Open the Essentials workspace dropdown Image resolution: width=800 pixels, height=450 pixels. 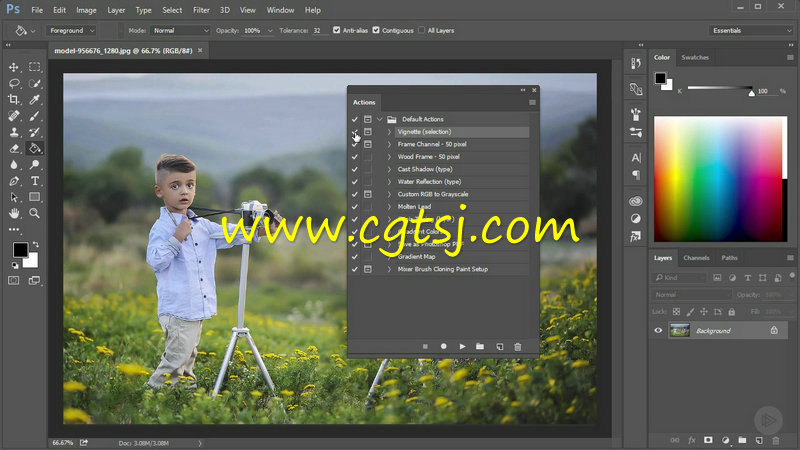[751, 31]
